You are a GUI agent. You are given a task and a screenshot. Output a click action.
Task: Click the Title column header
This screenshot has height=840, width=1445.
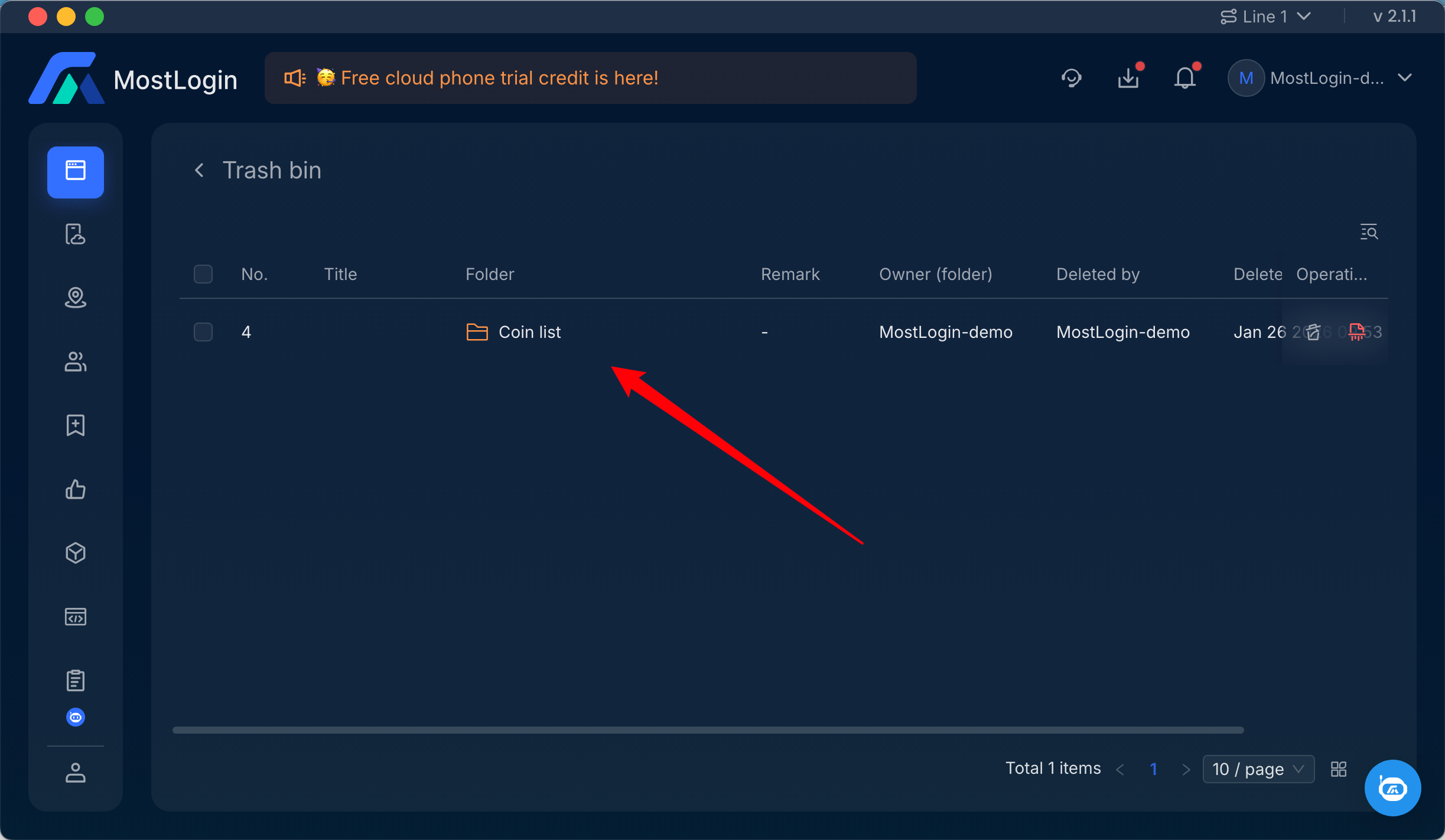point(340,274)
